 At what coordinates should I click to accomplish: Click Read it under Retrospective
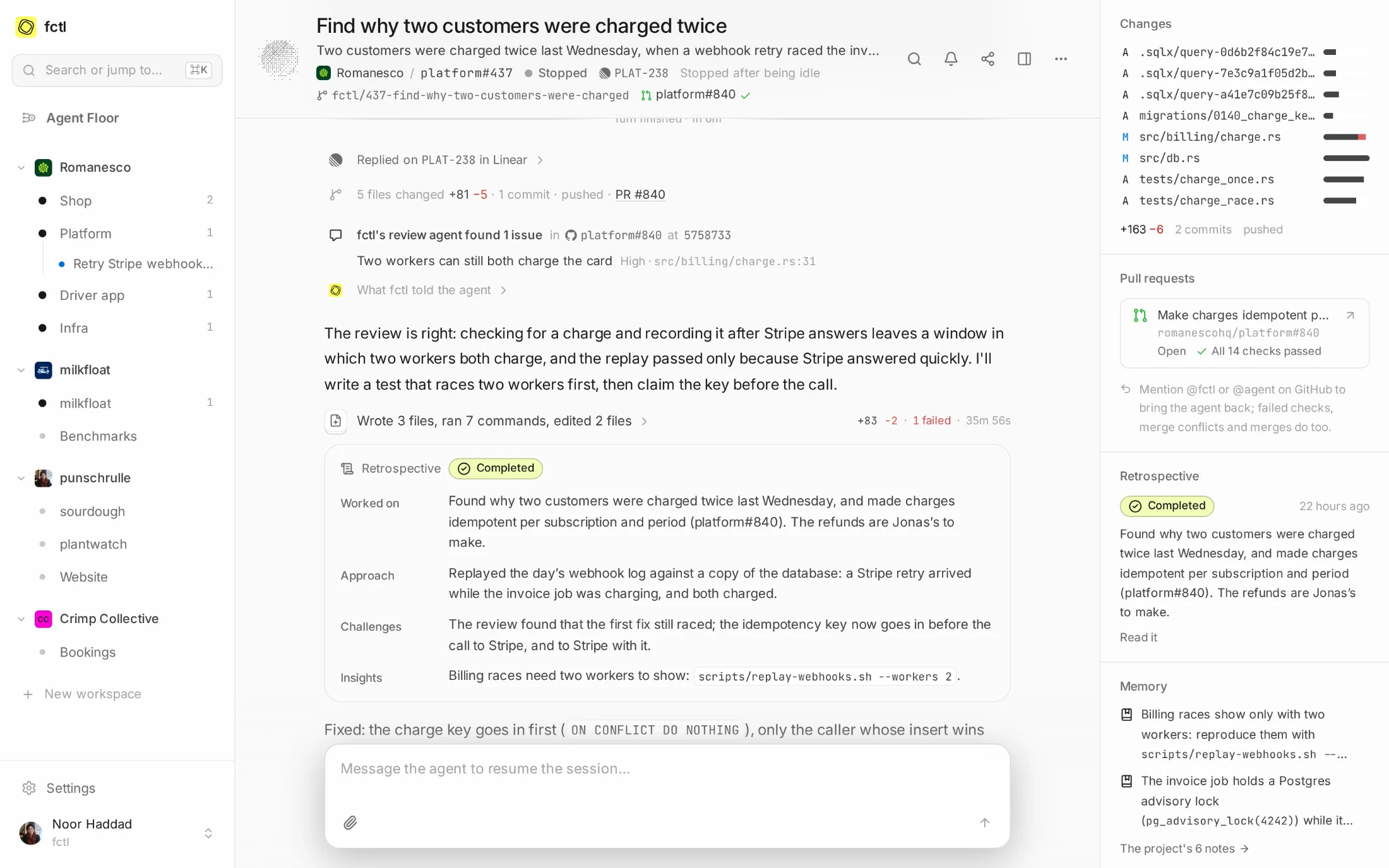coord(1138,637)
